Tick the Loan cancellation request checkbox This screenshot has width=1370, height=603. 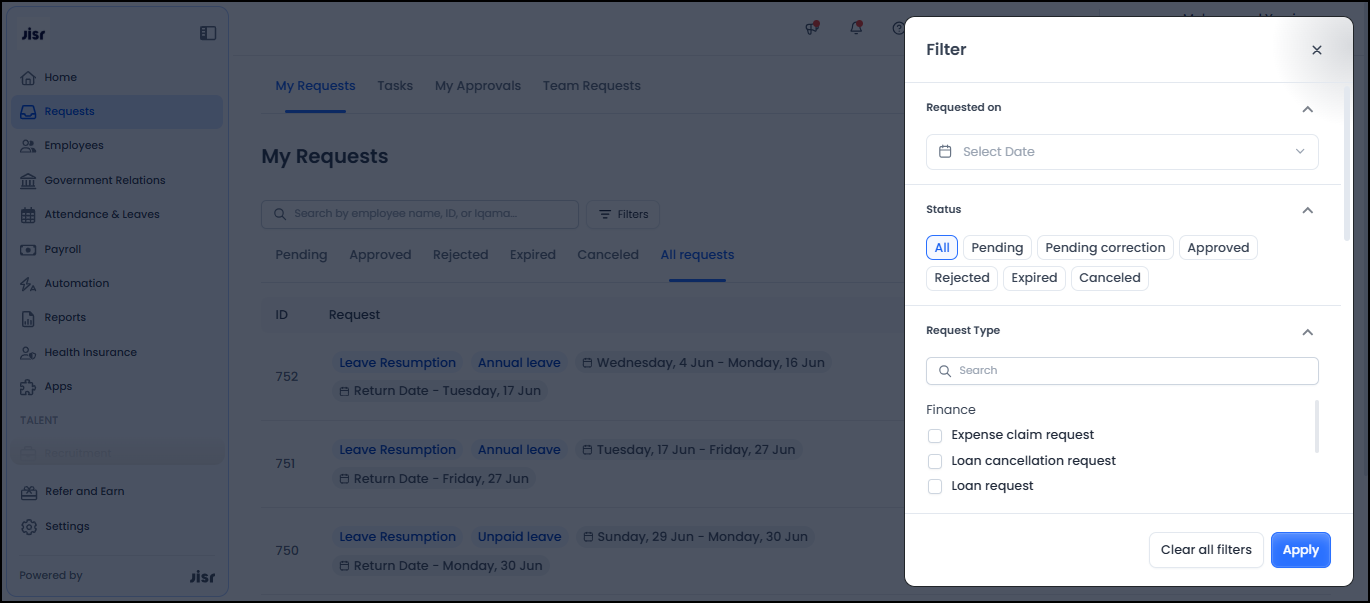pyautogui.click(x=935, y=462)
